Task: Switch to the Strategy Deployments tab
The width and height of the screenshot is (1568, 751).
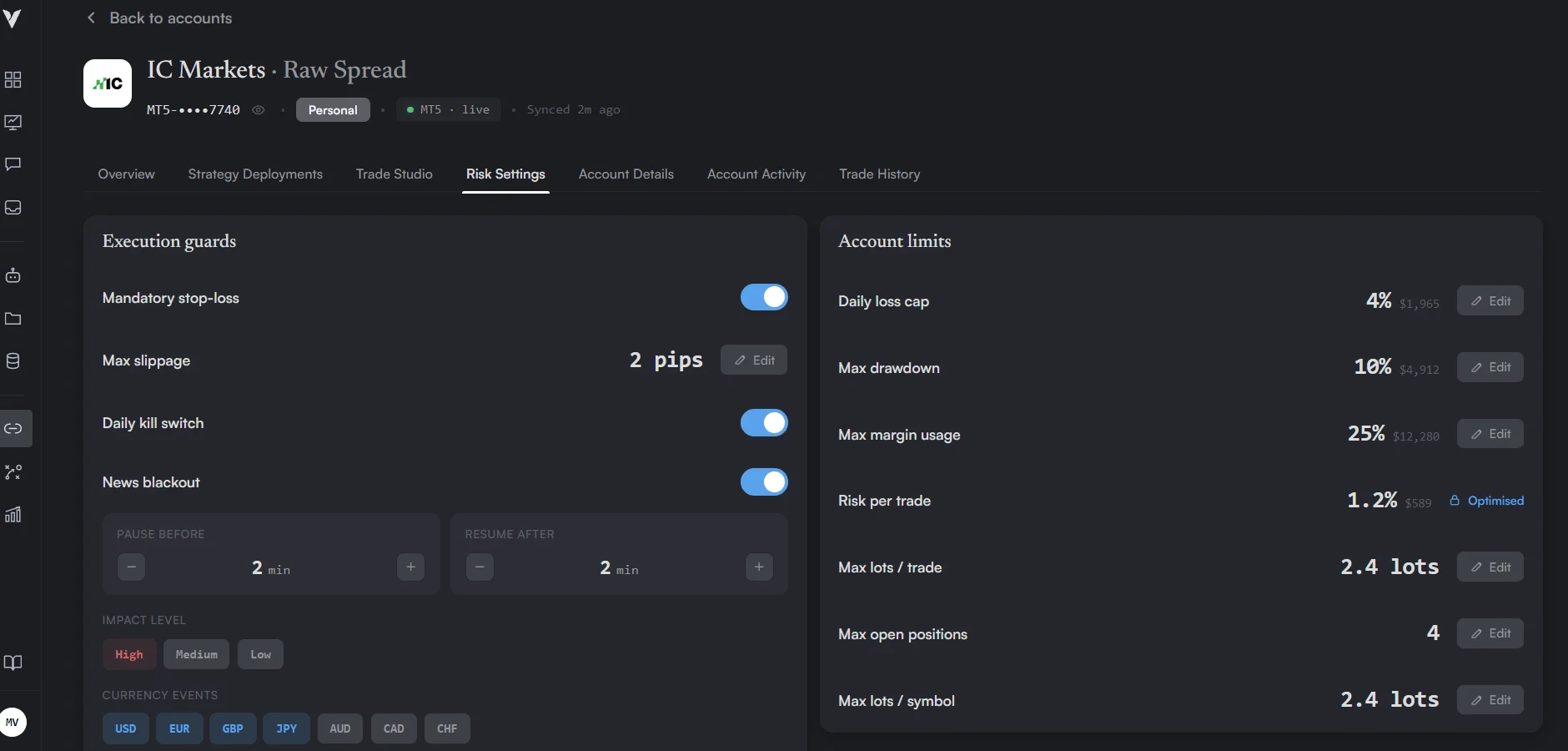Action: 255,174
